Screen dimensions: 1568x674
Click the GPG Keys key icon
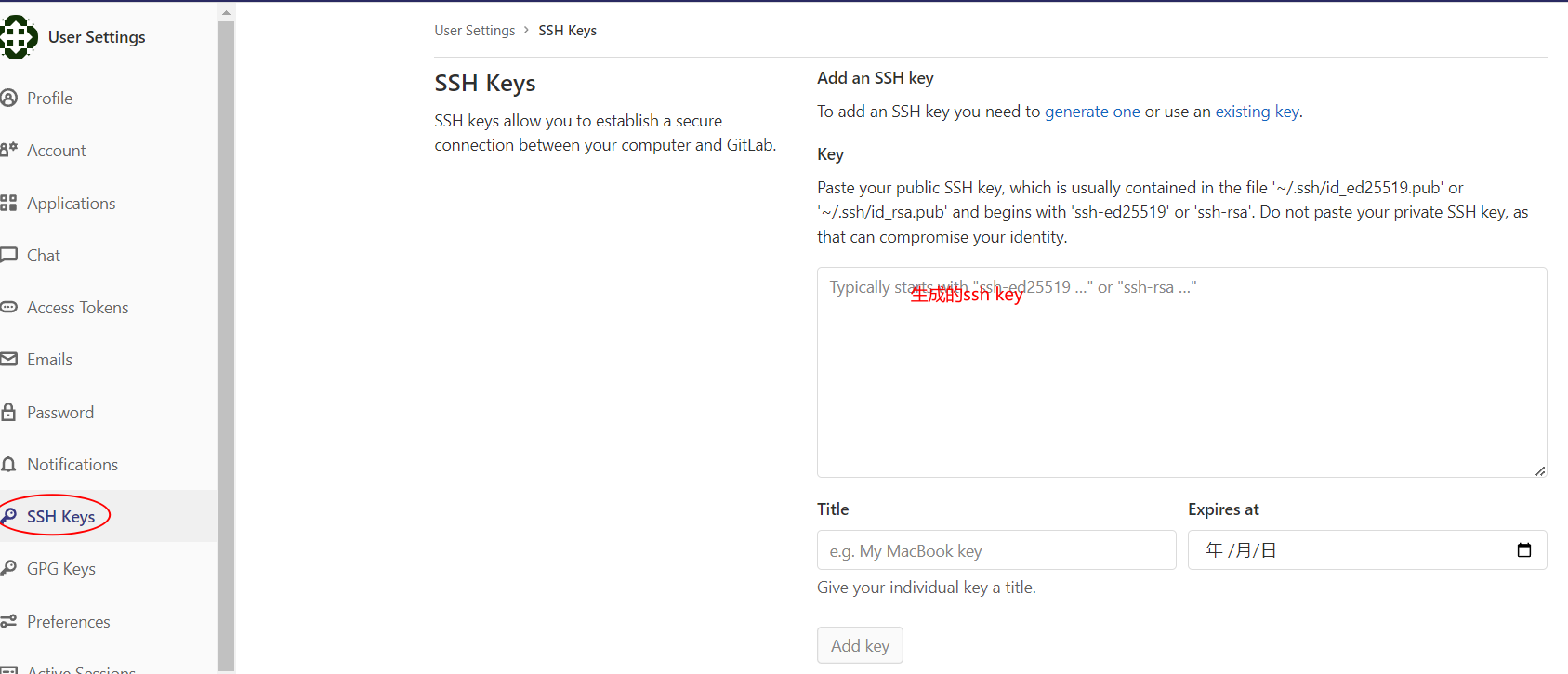click(9, 568)
